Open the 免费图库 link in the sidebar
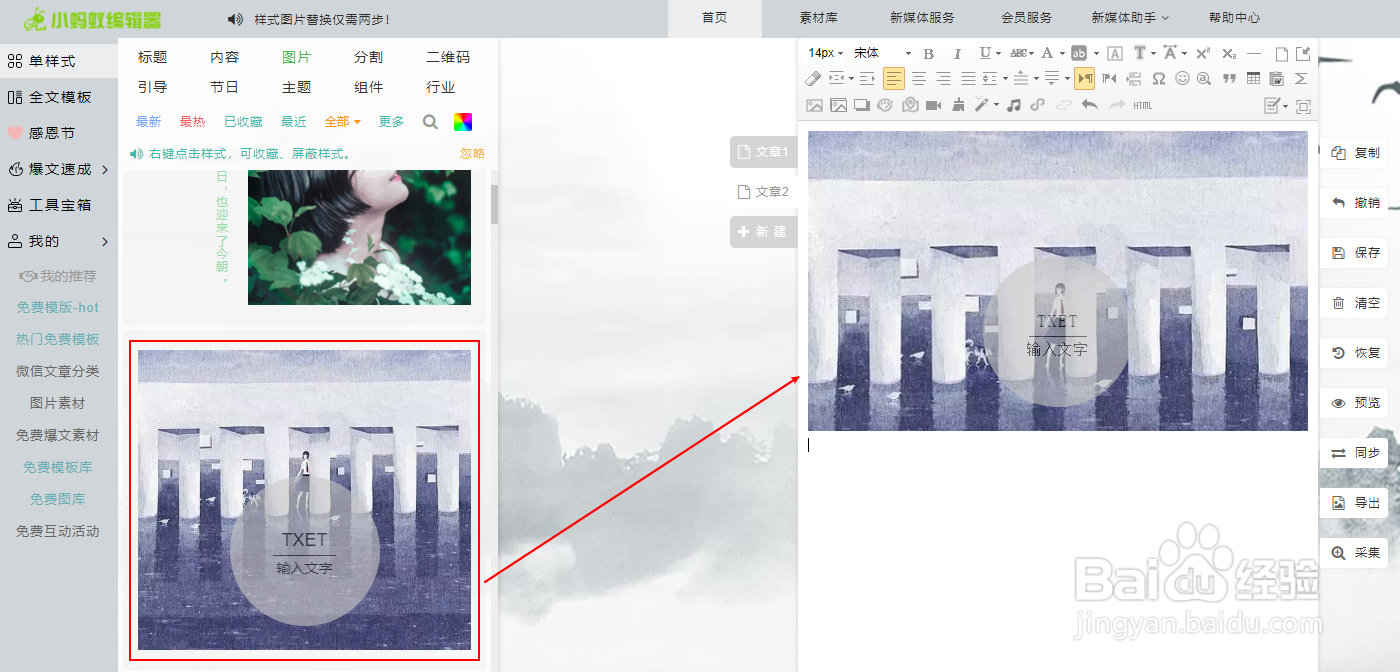Viewport: 1400px width, 672px height. (57, 499)
